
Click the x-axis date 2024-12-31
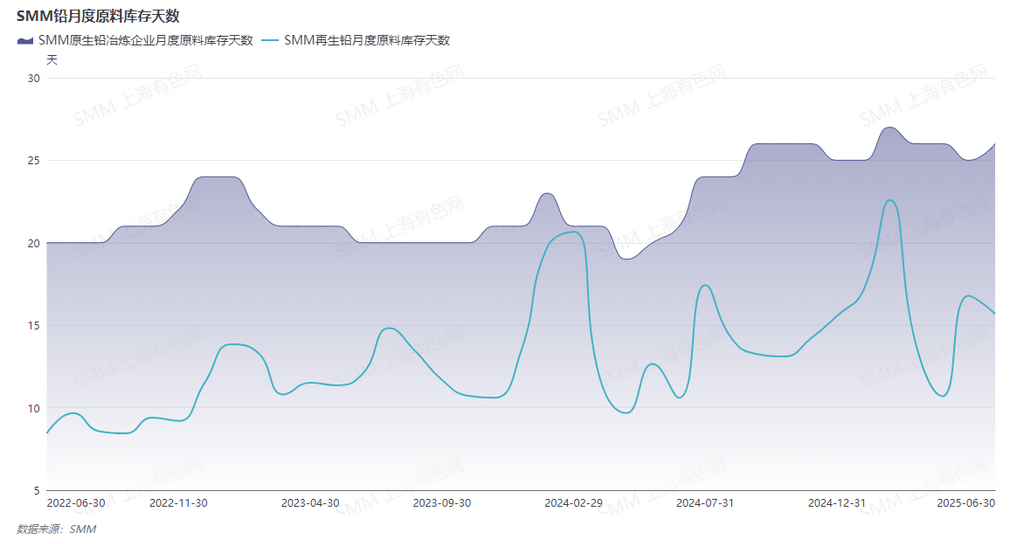pos(837,504)
